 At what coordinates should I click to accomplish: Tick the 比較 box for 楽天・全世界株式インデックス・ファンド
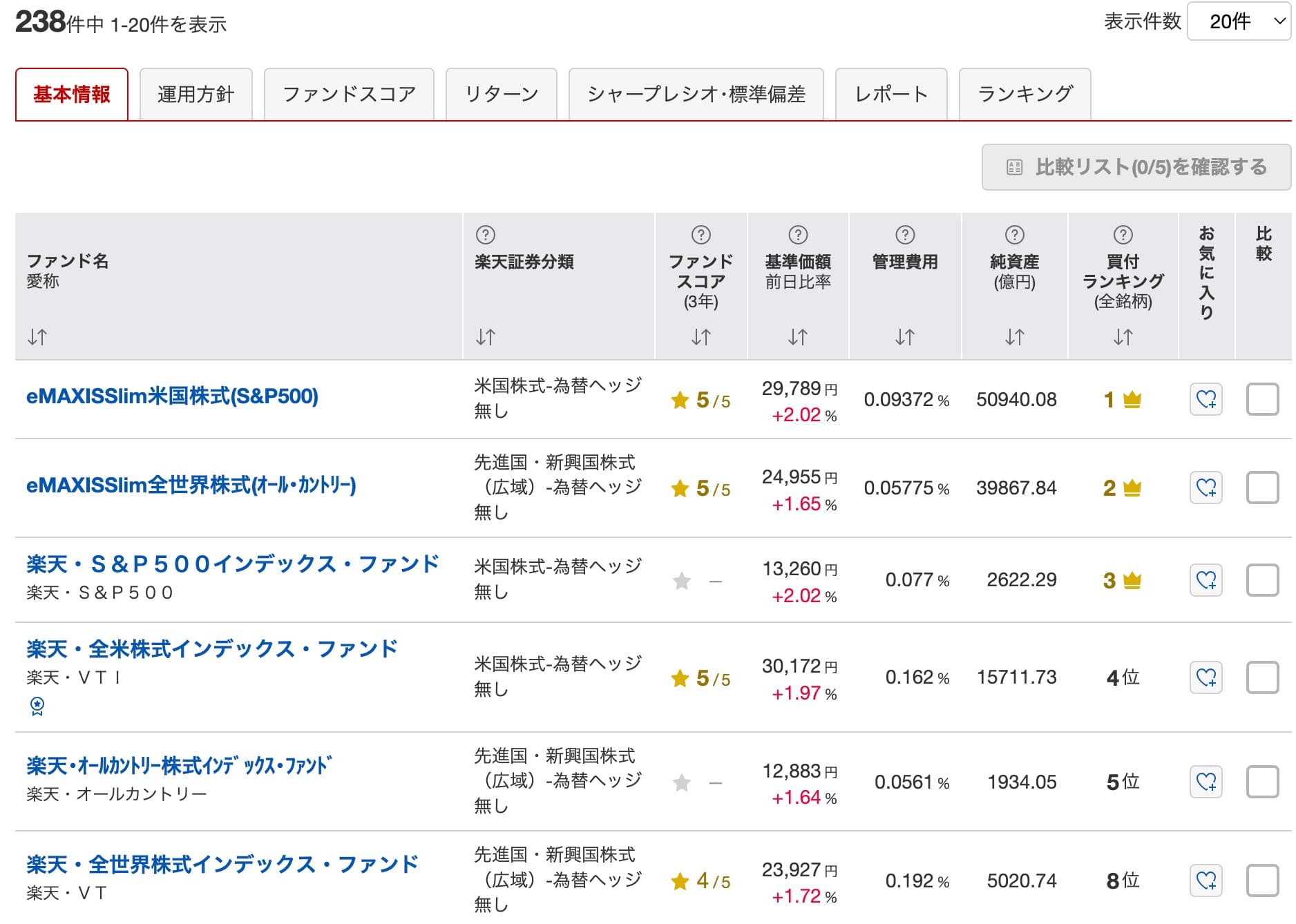(x=1263, y=881)
